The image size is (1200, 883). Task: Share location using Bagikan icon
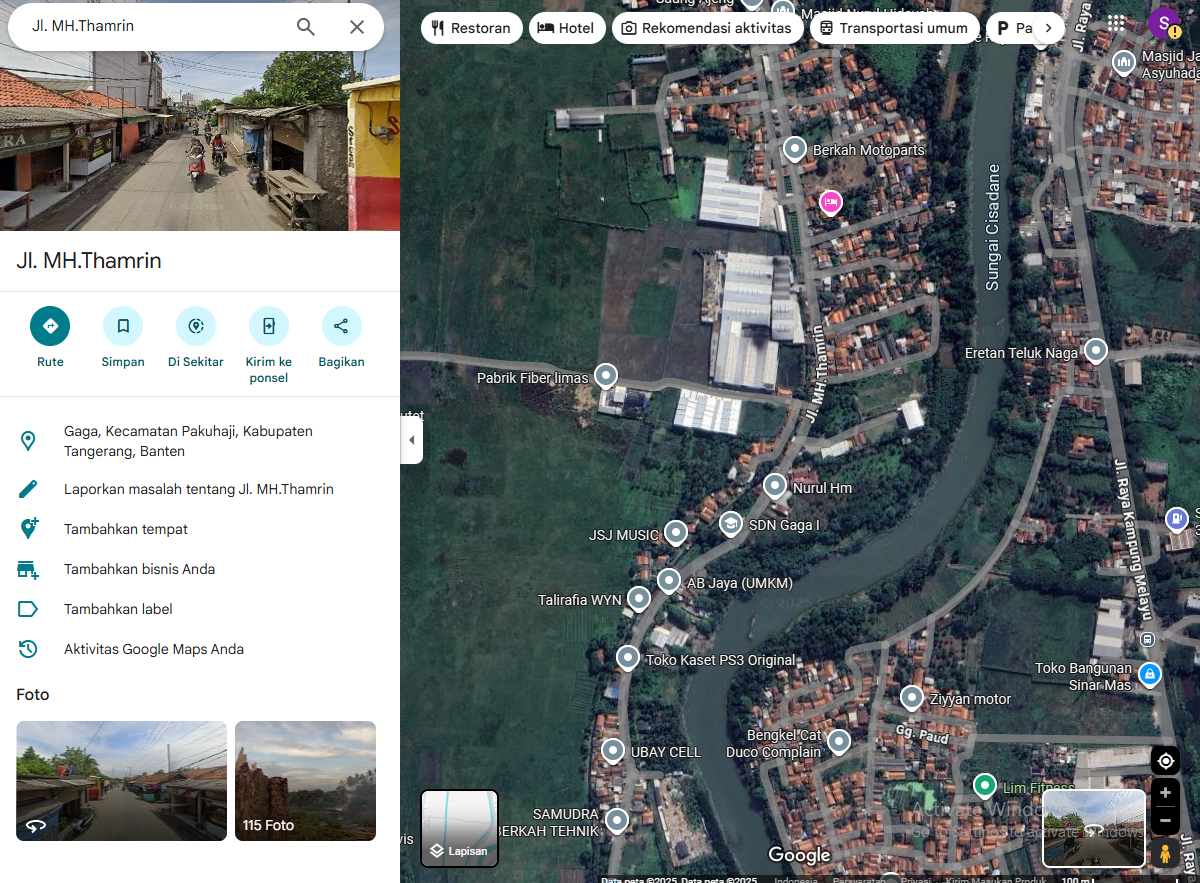coord(341,326)
